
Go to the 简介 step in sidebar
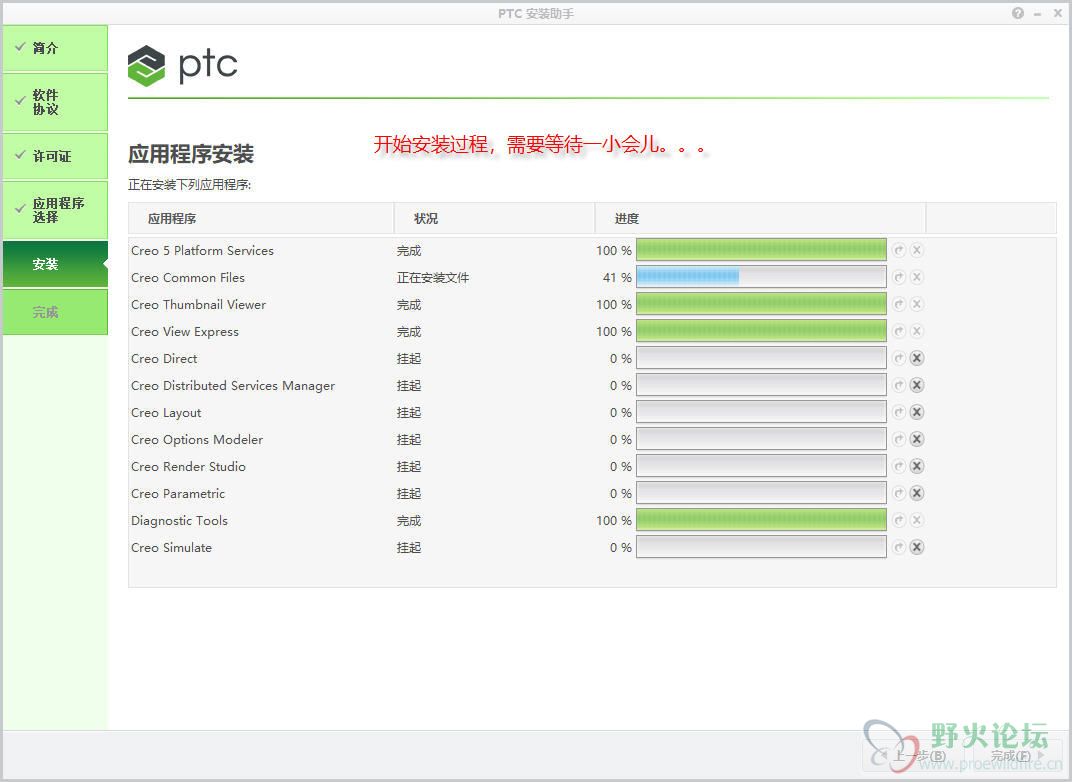click(55, 48)
